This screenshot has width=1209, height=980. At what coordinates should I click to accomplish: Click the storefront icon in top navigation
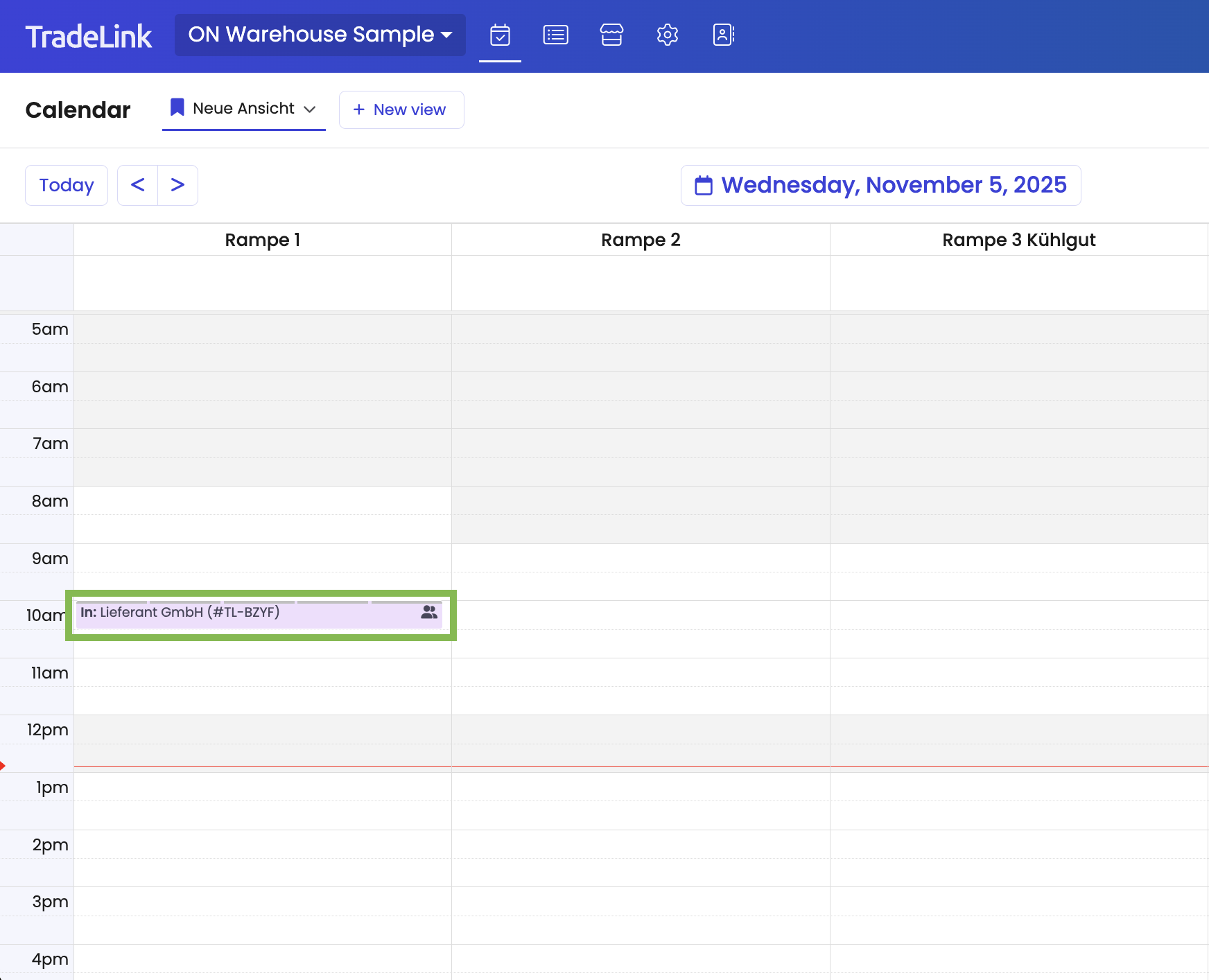coord(611,35)
